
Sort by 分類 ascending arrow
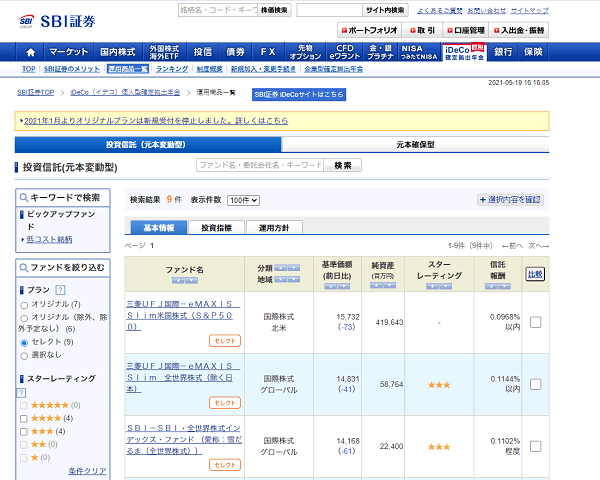(280, 268)
